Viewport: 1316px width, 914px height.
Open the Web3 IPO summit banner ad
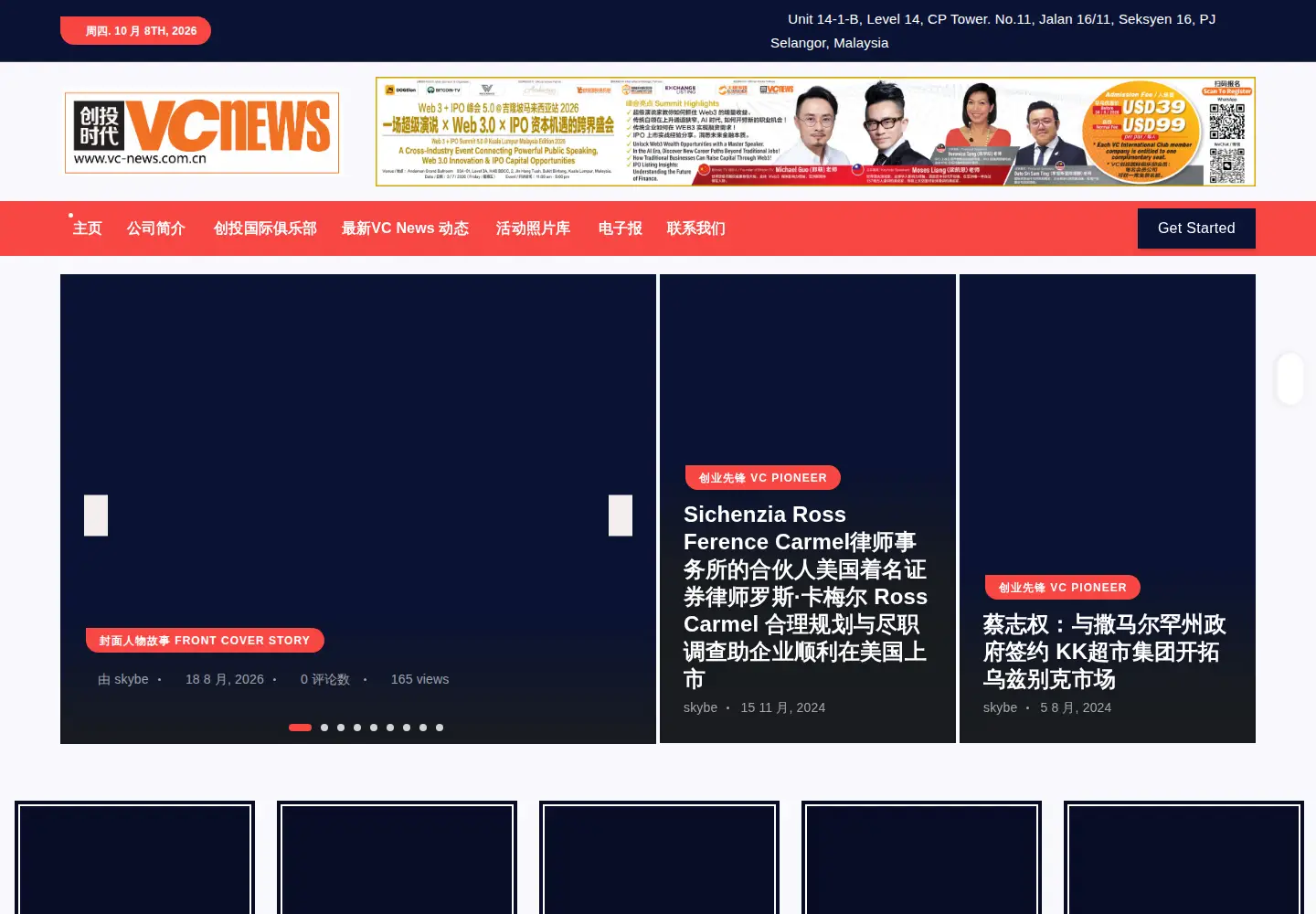point(815,132)
